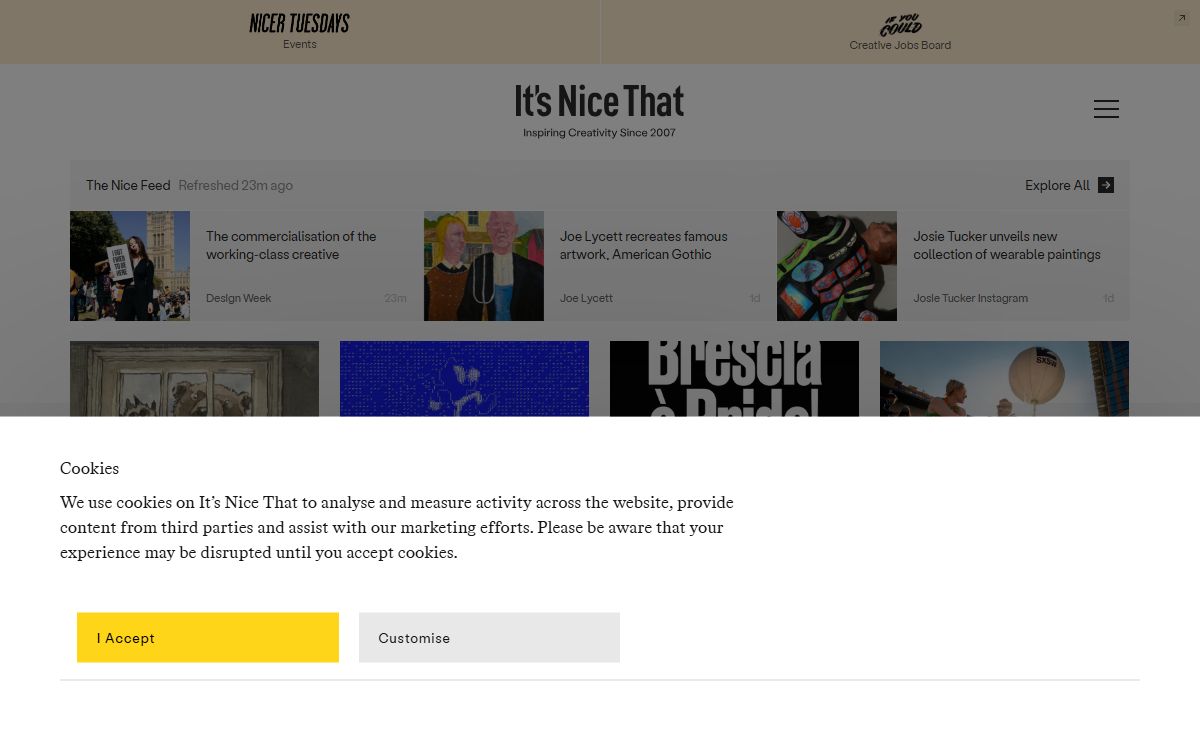This screenshot has height=740, width=1200.
Task: Open the white balloon photo card
Action: pos(1004,378)
